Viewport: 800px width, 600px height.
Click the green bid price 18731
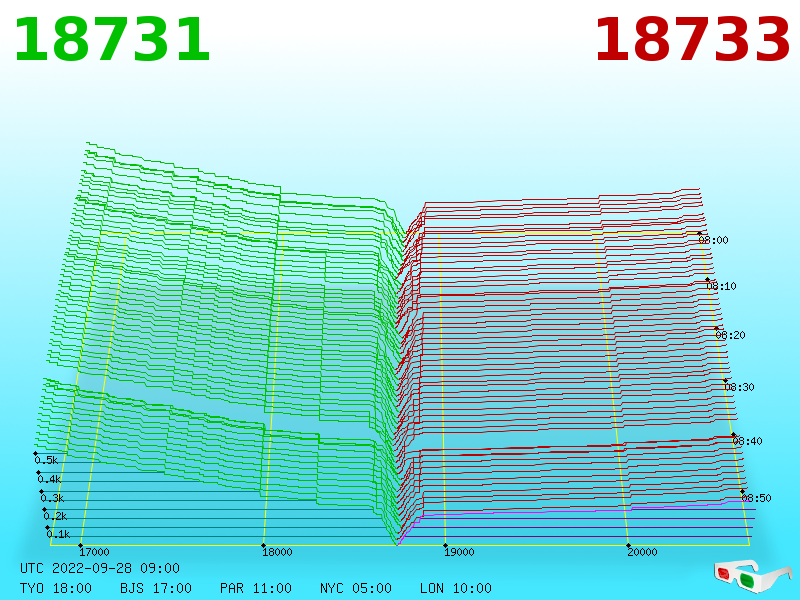point(112,40)
